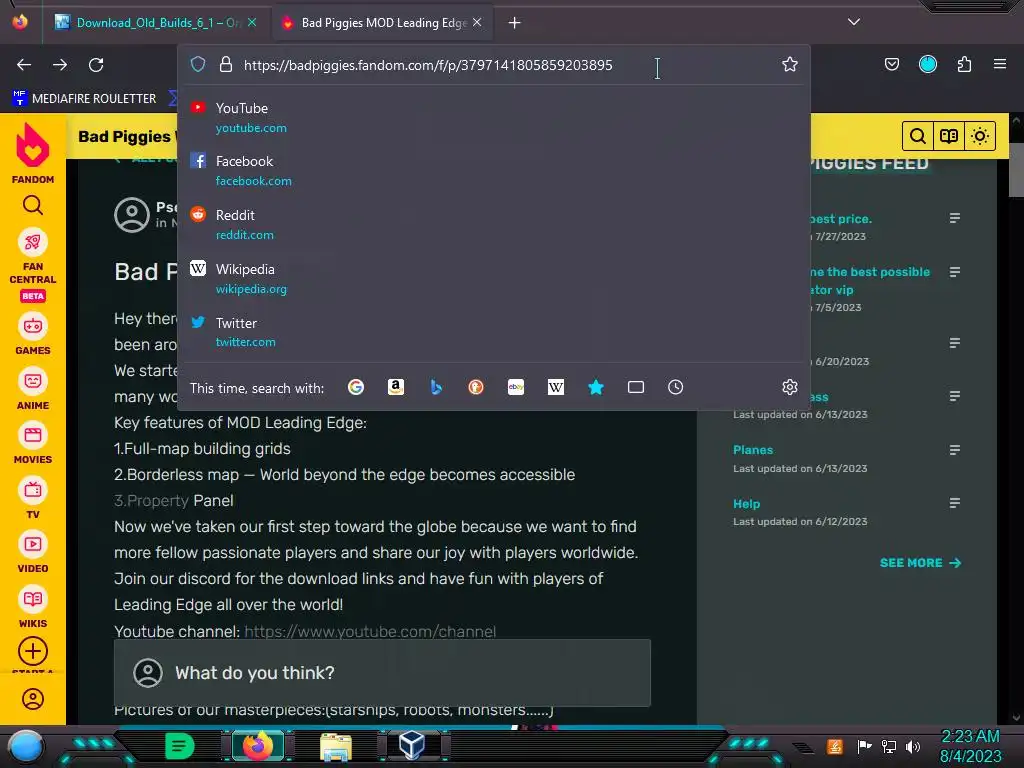Open volume control in system tray
Image resolution: width=1024 pixels, height=768 pixels.
click(912, 746)
